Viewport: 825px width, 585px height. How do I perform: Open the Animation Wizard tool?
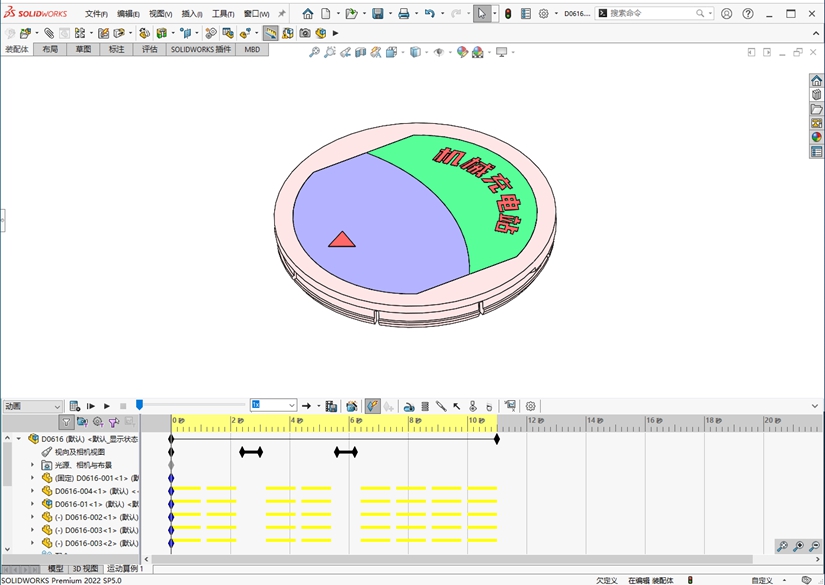point(352,406)
